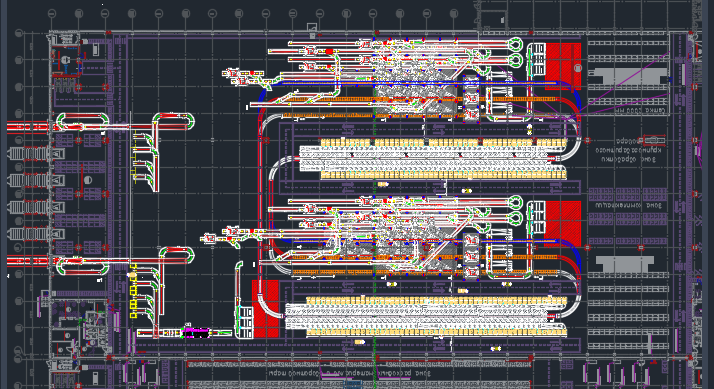Click the magenta block on bottom conveyor

(x=196, y=333)
